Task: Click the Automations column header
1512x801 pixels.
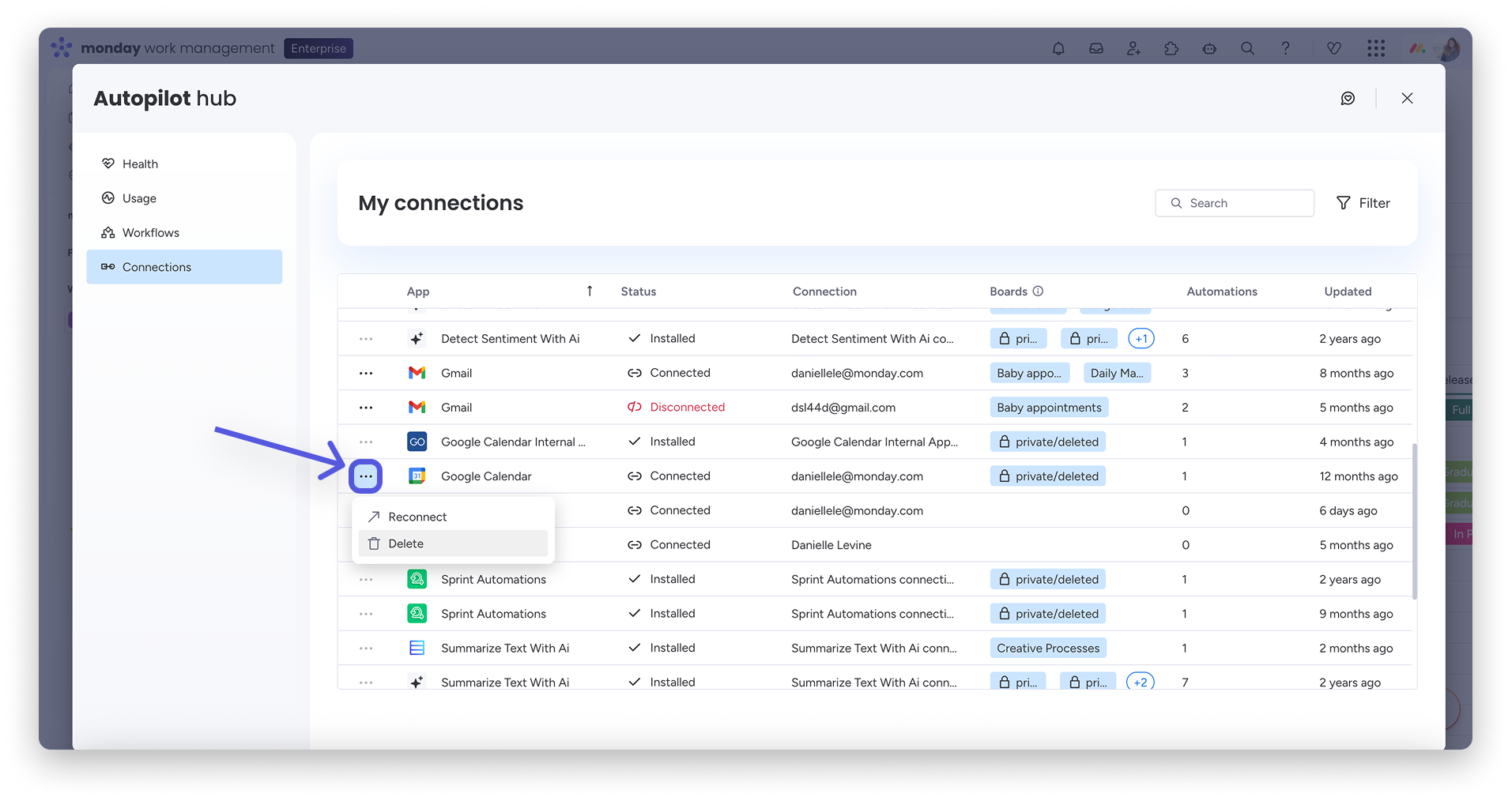Action: (1222, 291)
